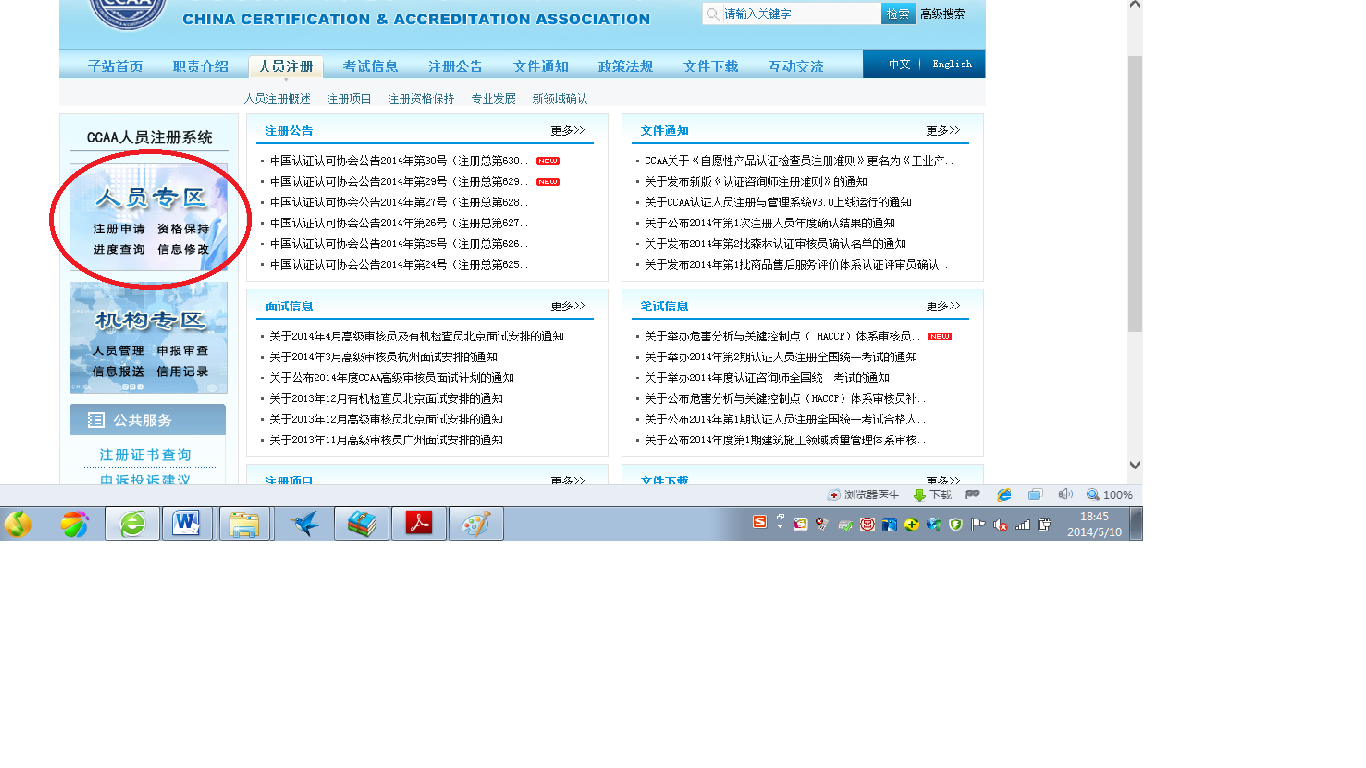
Task: Click the speaker icon in browser status bar
Action: (1065, 494)
